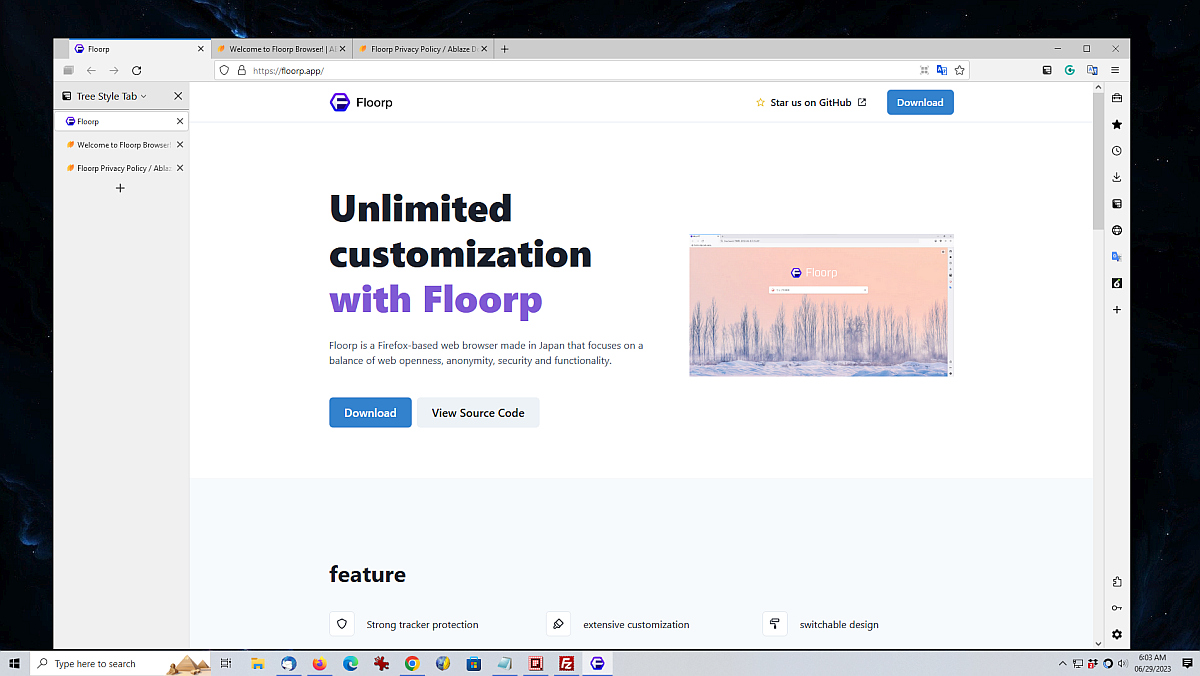Select Floorp Privacy Policy sidebar tree tab

coord(121,168)
